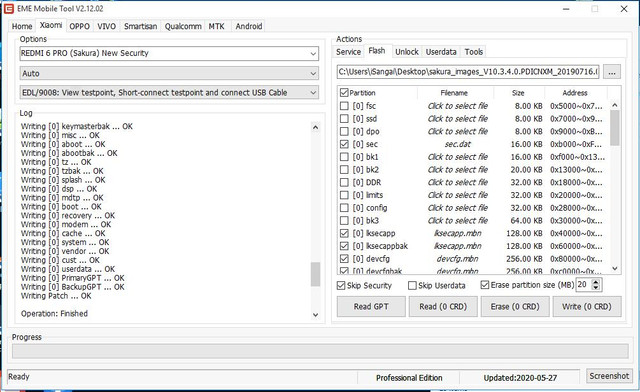Click the partition list scrollbar thumb
Viewport: 640px width, 392px height.
(615, 127)
